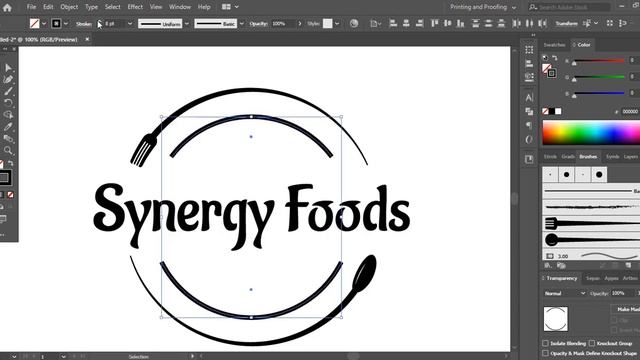Screen dimensions: 640x360
Task: Click Horizontal Distribute Center icon
Action: click(x=529, y=24)
